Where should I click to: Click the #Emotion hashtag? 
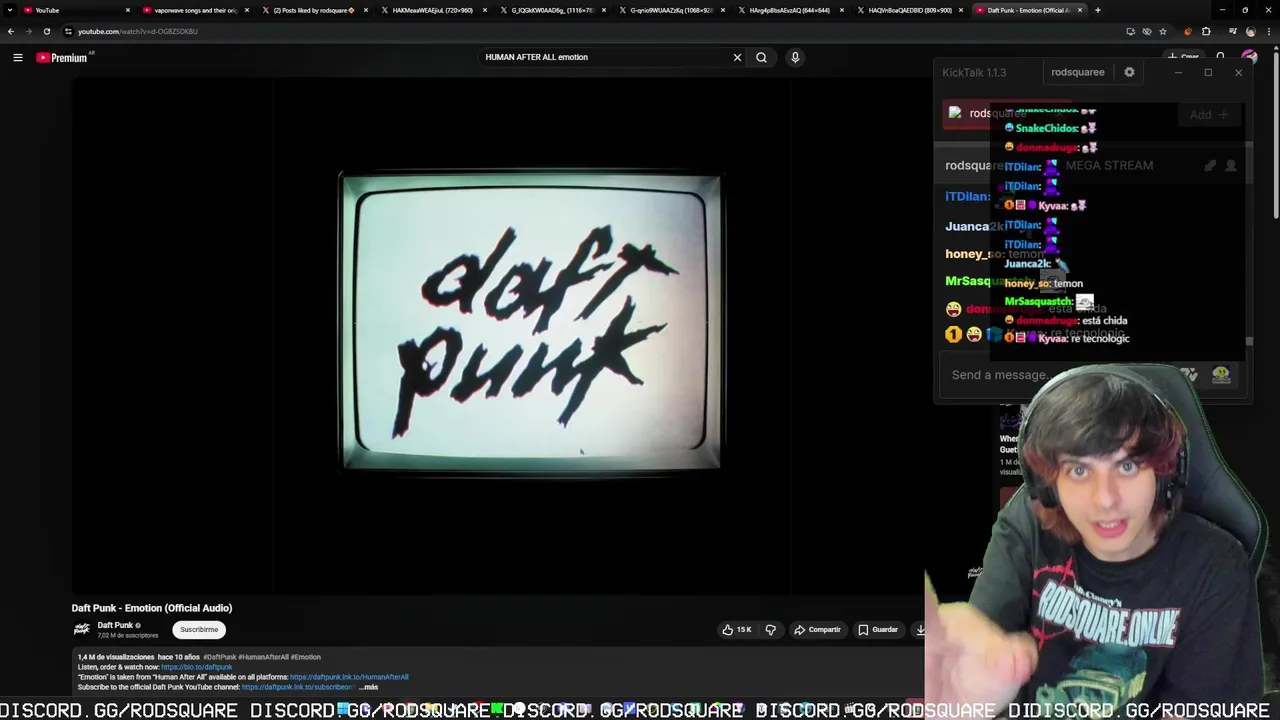point(307,657)
